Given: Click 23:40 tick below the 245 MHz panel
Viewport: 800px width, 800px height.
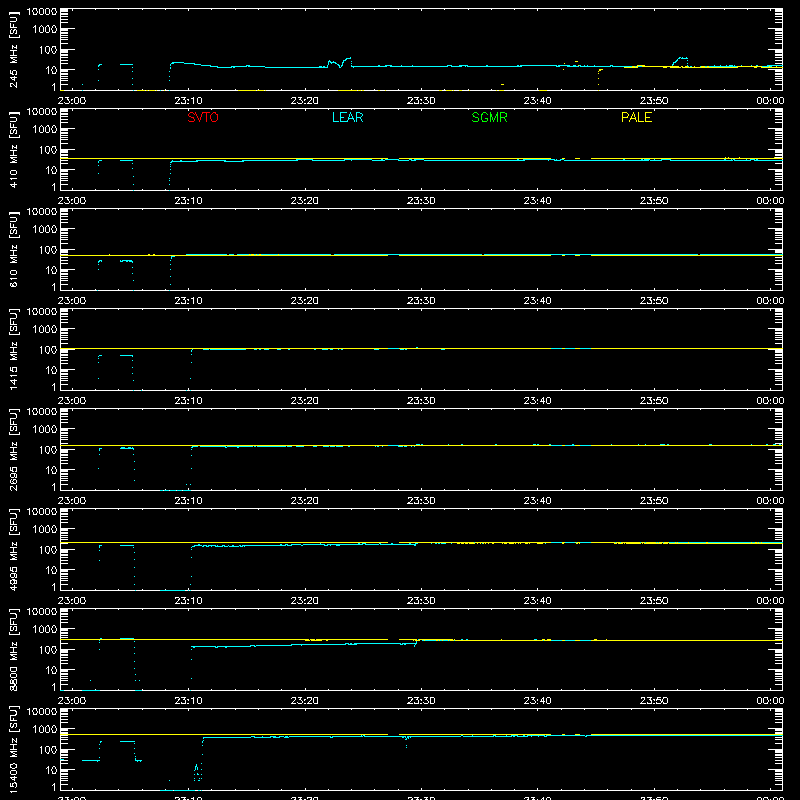Looking at the screenshot, I should [x=537, y=101].
